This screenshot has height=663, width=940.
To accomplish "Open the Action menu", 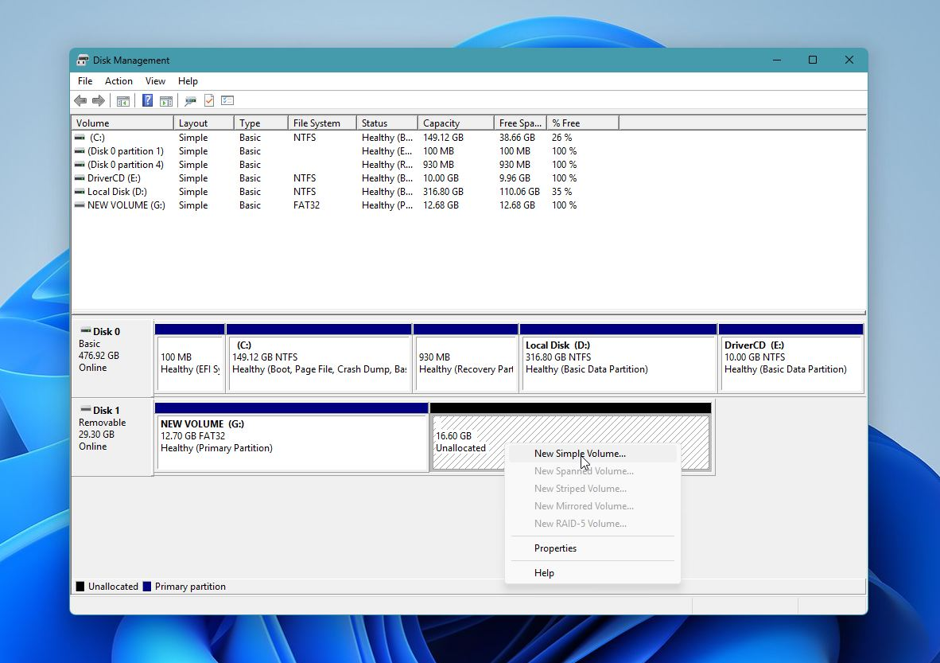I will 119,81.
